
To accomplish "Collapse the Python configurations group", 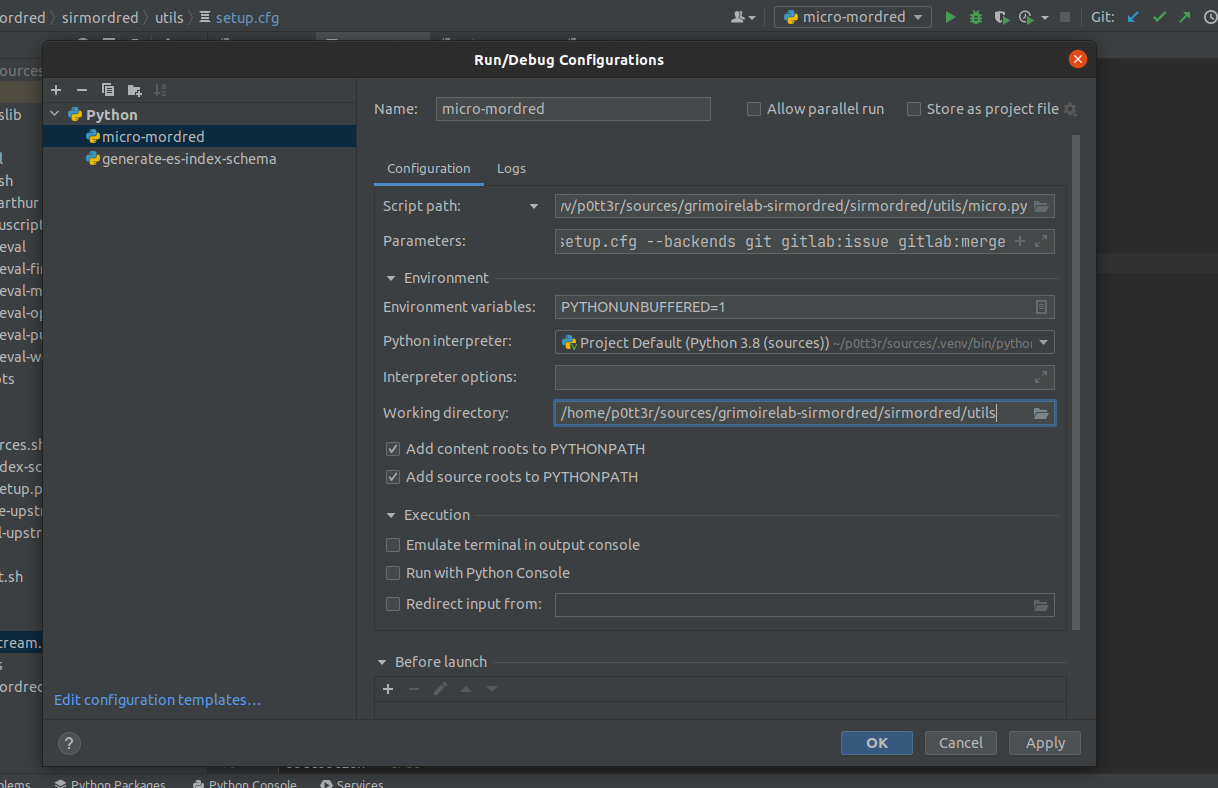I will click(55, 115).
